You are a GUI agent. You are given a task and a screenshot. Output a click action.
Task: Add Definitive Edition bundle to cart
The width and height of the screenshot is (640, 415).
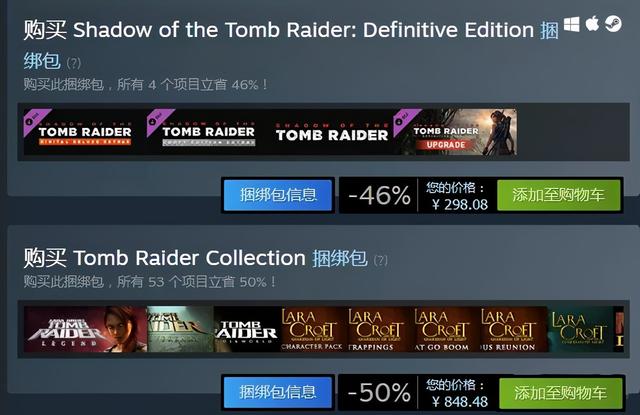pyautogui.click(x=558, y=195)
